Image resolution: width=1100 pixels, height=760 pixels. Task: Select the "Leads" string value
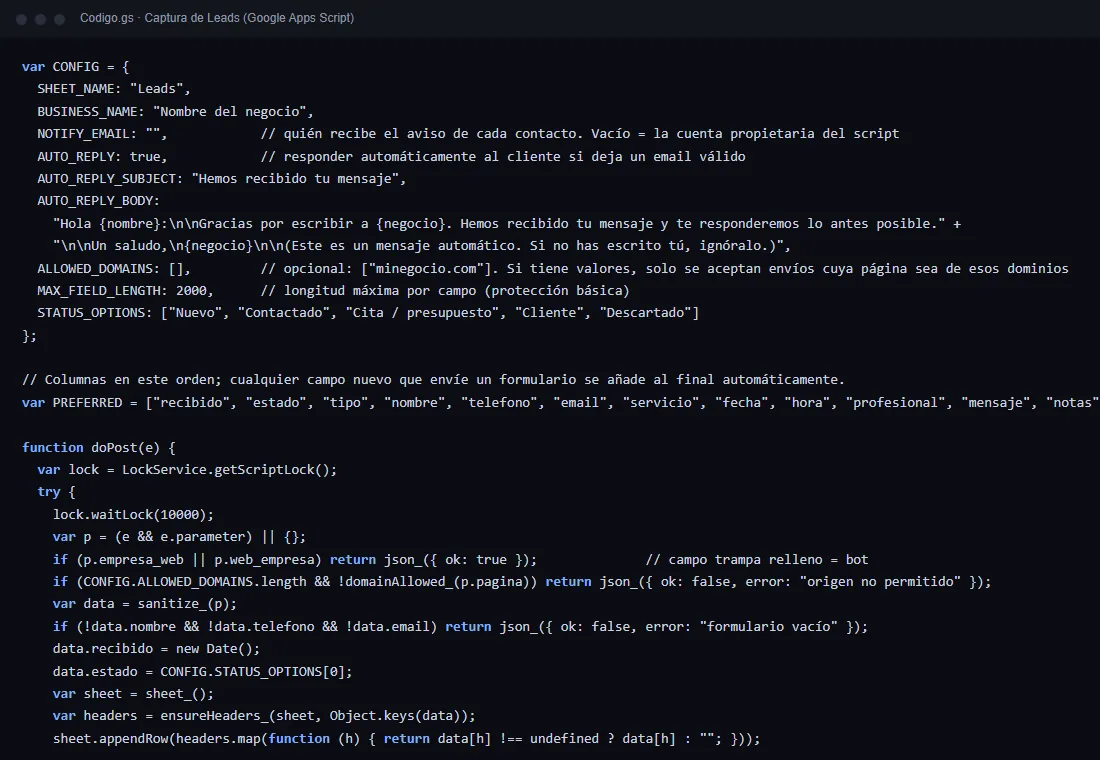(x=157, y=88)
